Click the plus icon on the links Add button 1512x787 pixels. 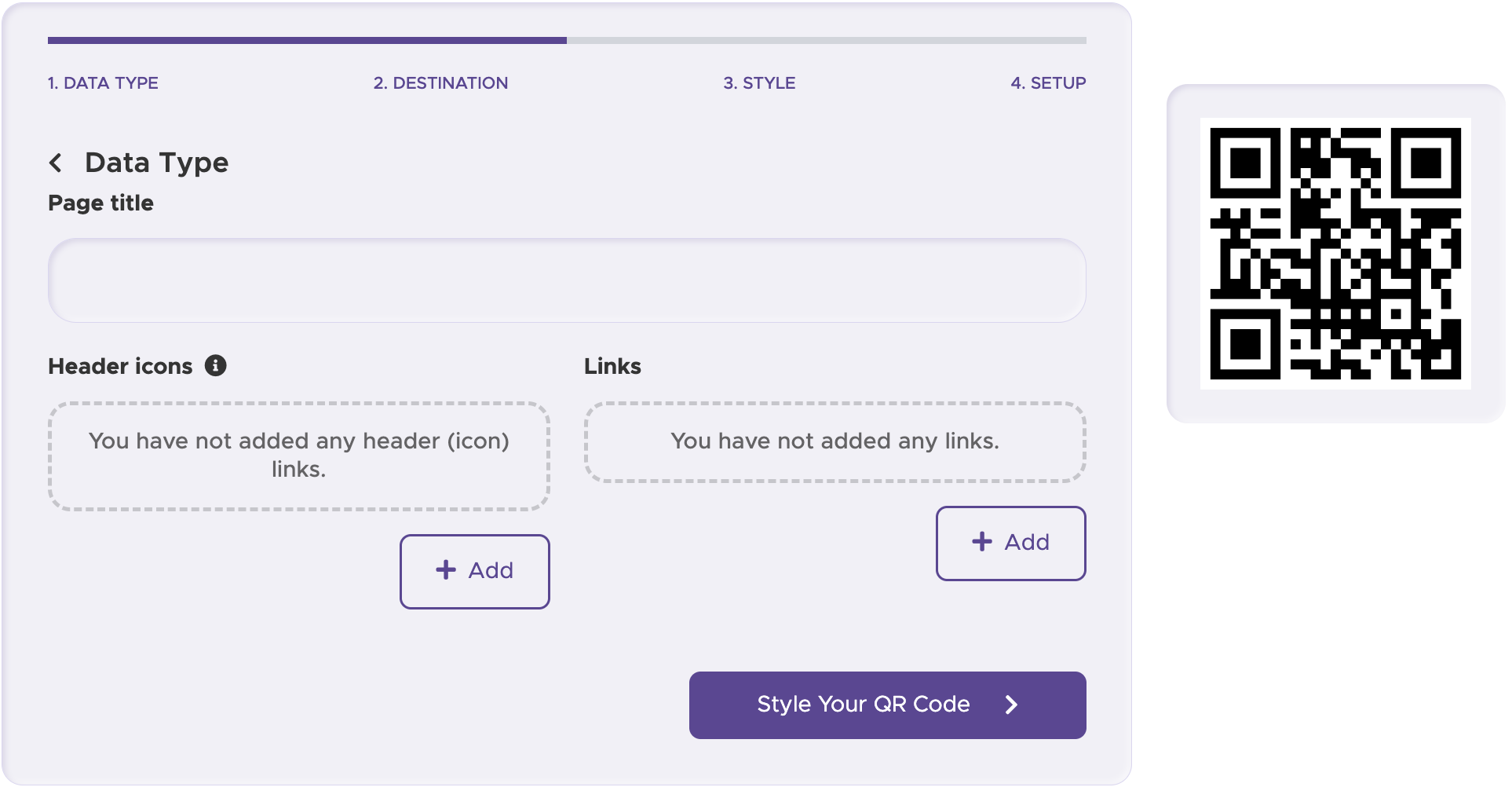click(982, 542)
